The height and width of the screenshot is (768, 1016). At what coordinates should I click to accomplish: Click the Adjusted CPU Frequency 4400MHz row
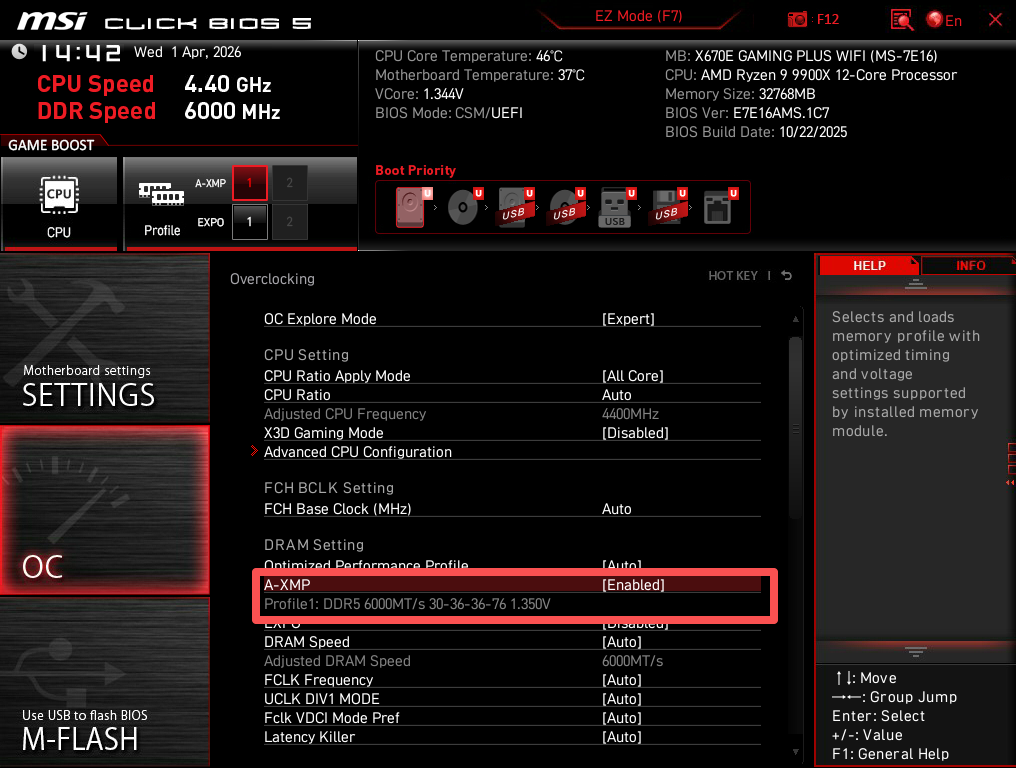pyautogui.click(x=512, y=413)
